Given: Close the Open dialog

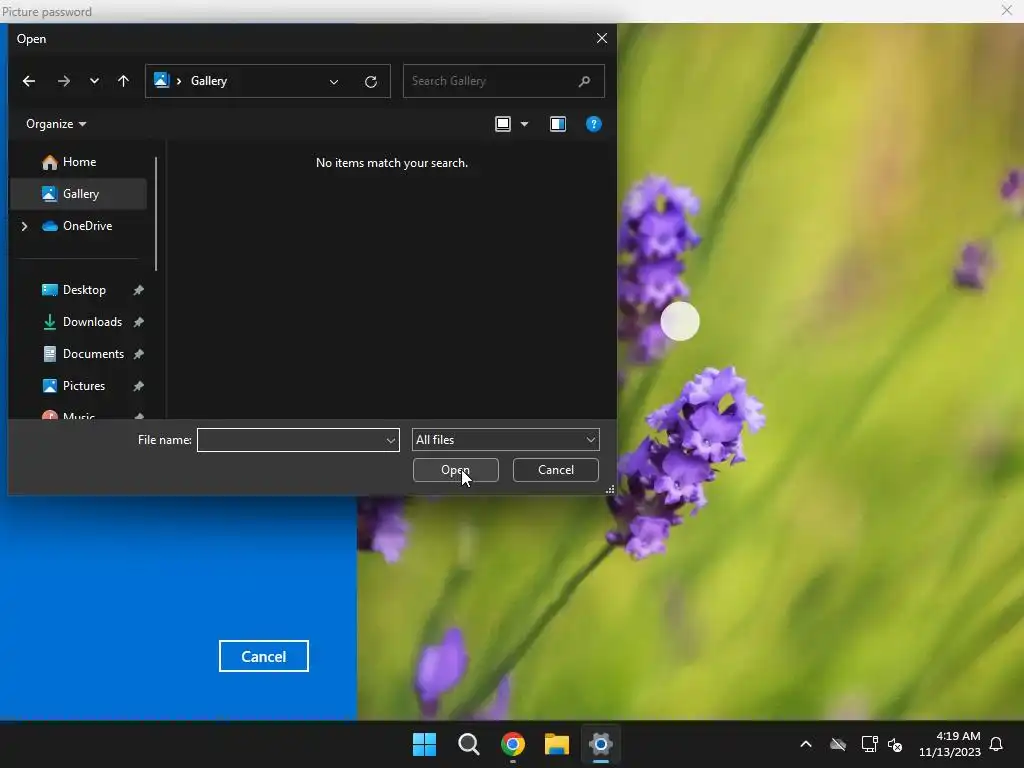Looking at the screenshot, I should pyautogui.click(x=602, y=39).
